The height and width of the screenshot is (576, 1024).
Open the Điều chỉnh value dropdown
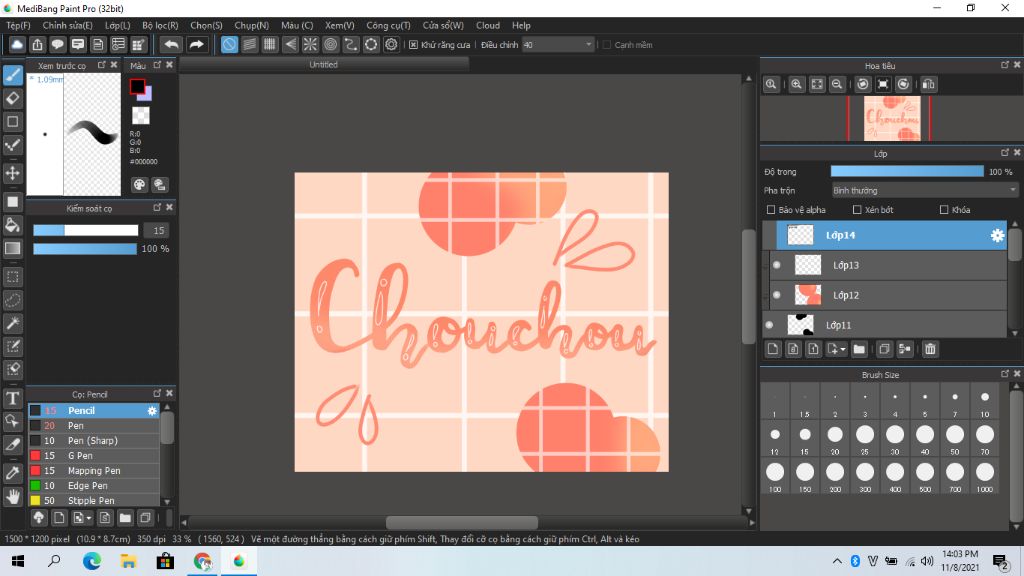[558, 44]
